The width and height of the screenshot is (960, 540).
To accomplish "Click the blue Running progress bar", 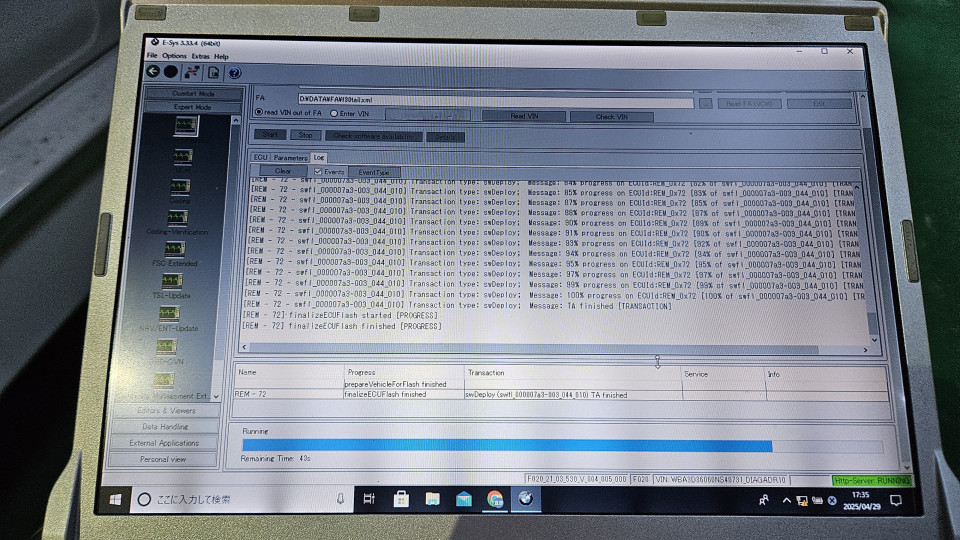I will click(x=507, y=446).
